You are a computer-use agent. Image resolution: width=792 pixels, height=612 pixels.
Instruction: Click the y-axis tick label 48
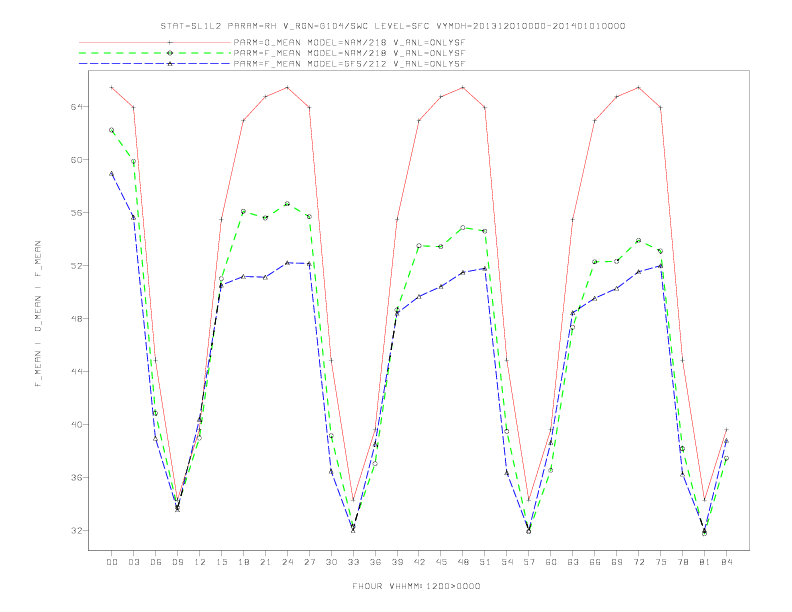click(x=77, y=319)
